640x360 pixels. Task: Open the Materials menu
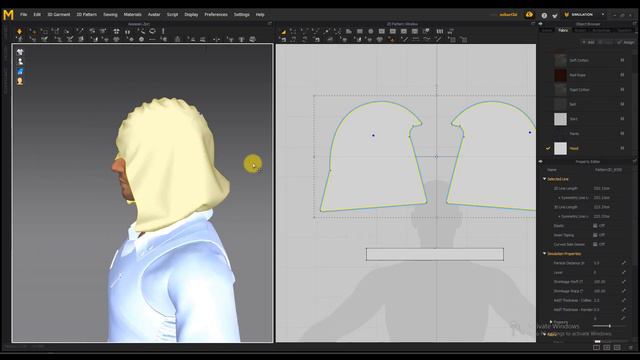[133, 15]
